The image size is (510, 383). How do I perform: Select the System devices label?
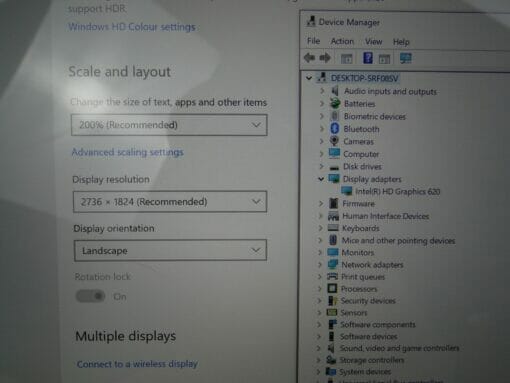pos(365,371)
